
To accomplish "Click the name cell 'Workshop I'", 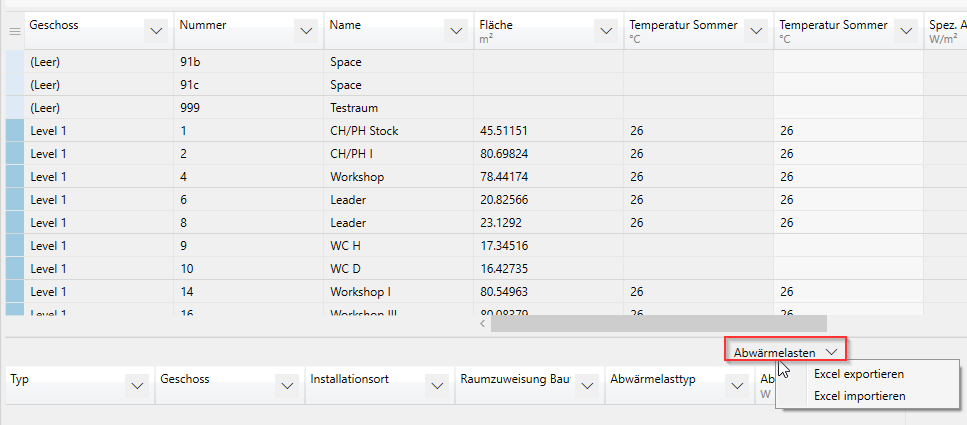I will [398, 292].
